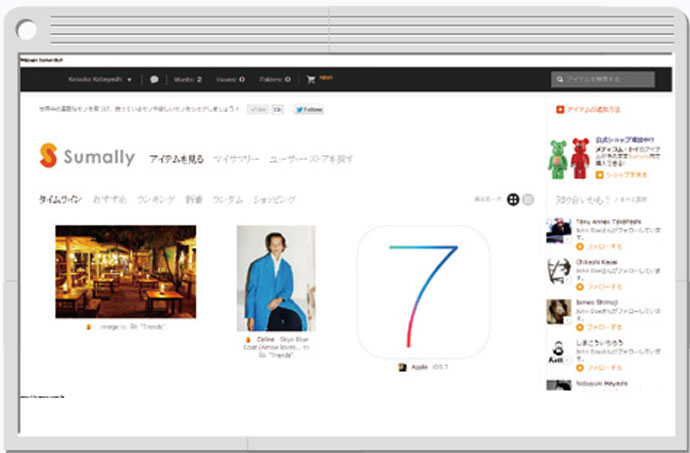Click follow icon for Chikashi Kasai
The width and height of the screenshot is (690, 453).
[580, 287]
